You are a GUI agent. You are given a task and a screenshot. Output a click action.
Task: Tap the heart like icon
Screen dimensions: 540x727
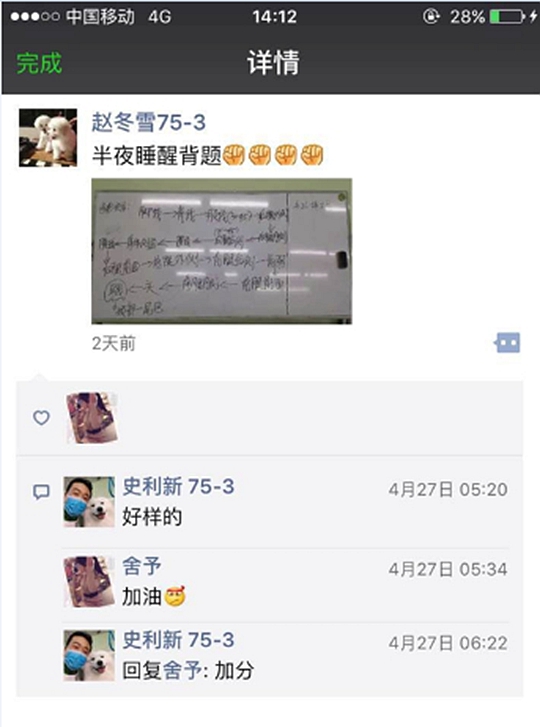pyautogui.click(x=41, y=418)
